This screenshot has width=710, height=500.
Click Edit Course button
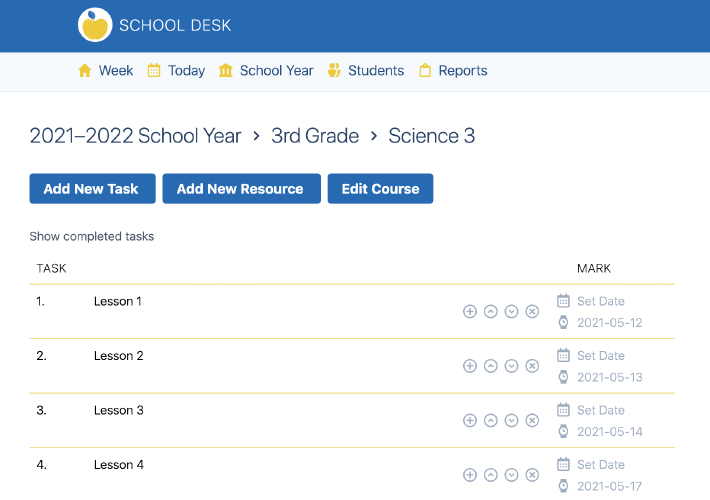(x=380, y=188)
